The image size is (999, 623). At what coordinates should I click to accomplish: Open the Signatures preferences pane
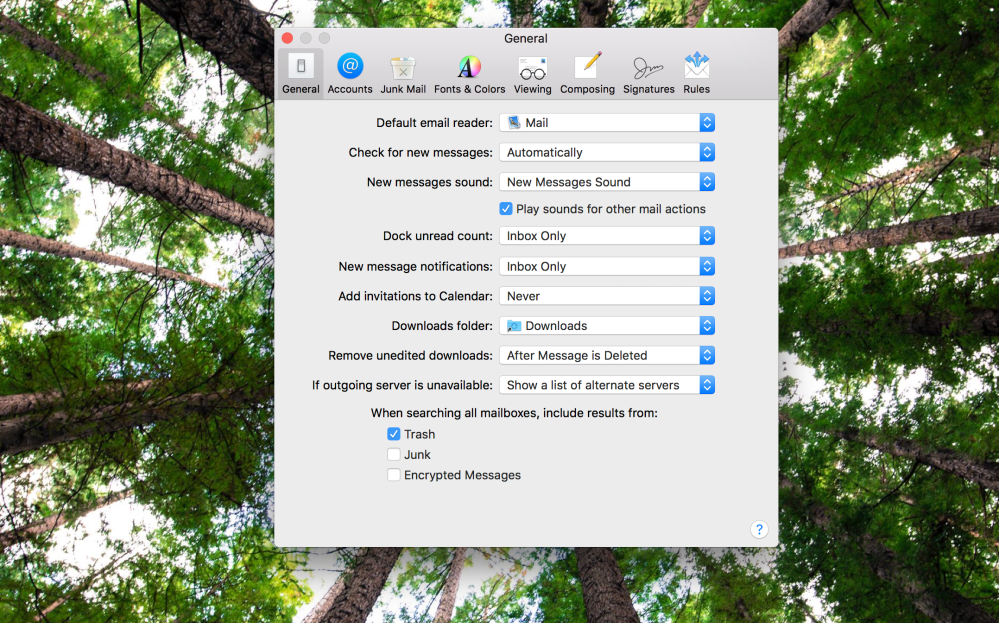click(648, 74)
